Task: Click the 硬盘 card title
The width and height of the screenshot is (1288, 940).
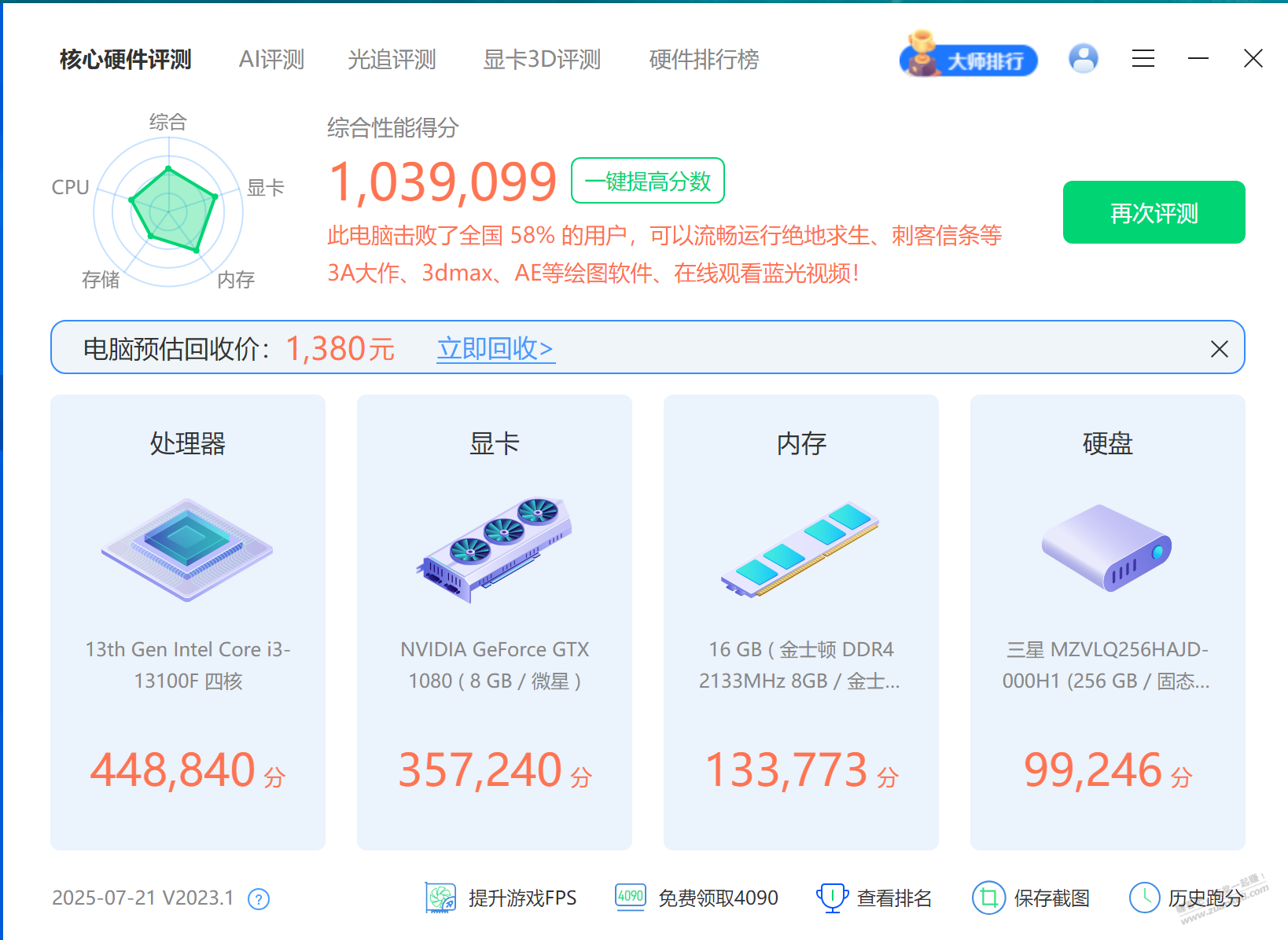Action: coord(1108,443)
